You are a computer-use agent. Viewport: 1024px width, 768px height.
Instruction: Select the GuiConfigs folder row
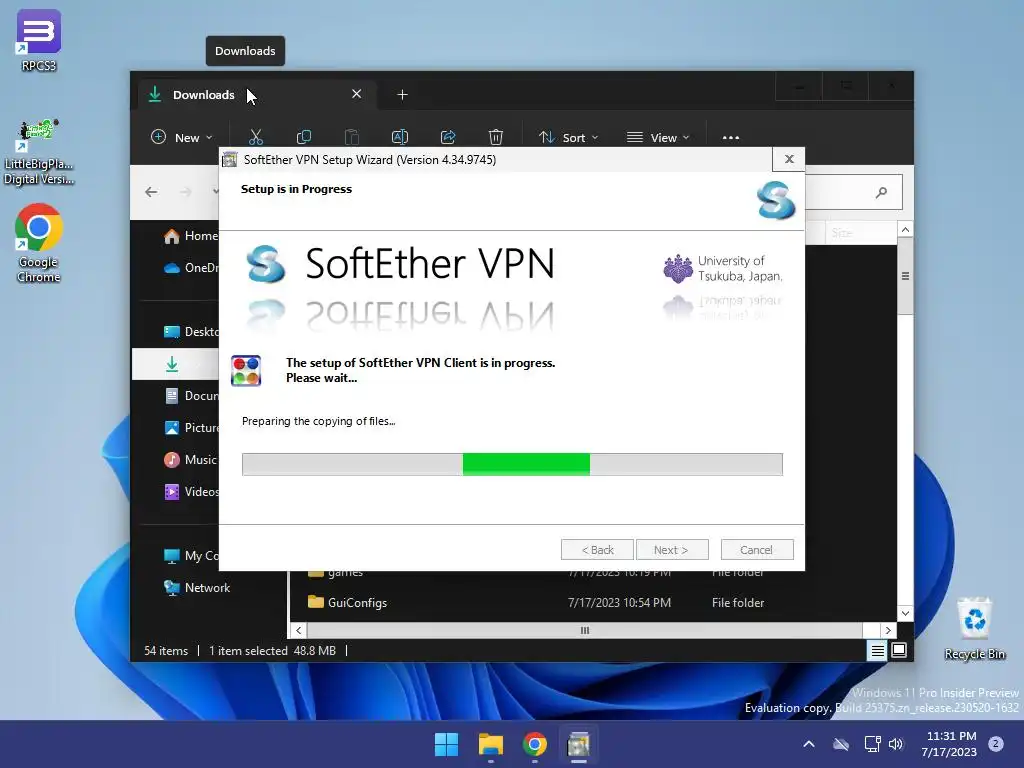[x=593, y=603]
